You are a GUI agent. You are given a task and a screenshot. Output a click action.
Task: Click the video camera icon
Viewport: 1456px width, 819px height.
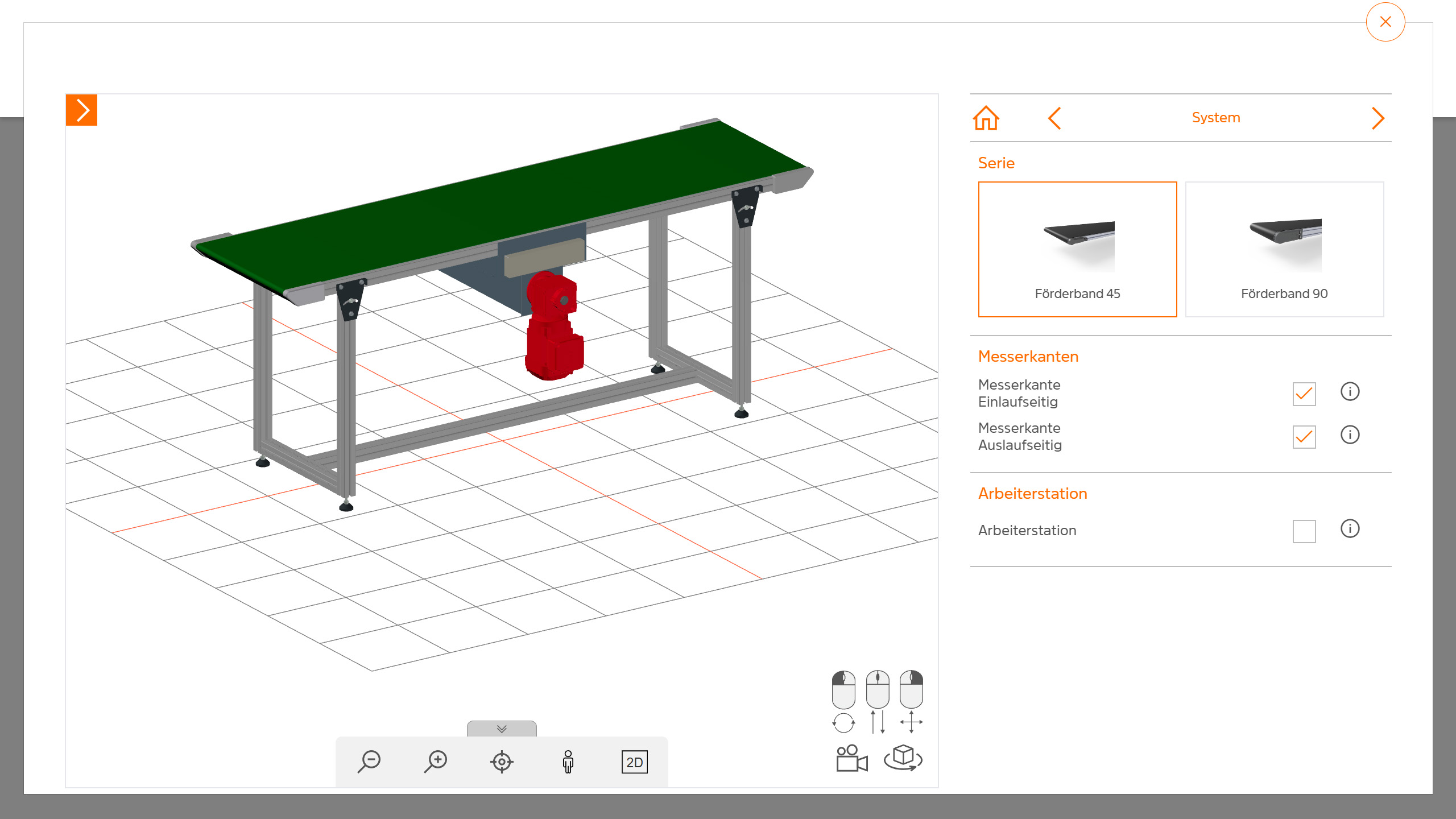point(851,759)
